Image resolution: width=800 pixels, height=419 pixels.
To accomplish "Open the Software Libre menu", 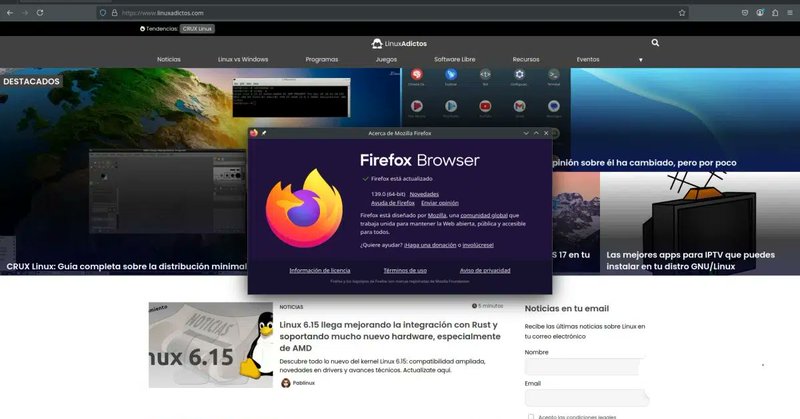I will point(455,59).
